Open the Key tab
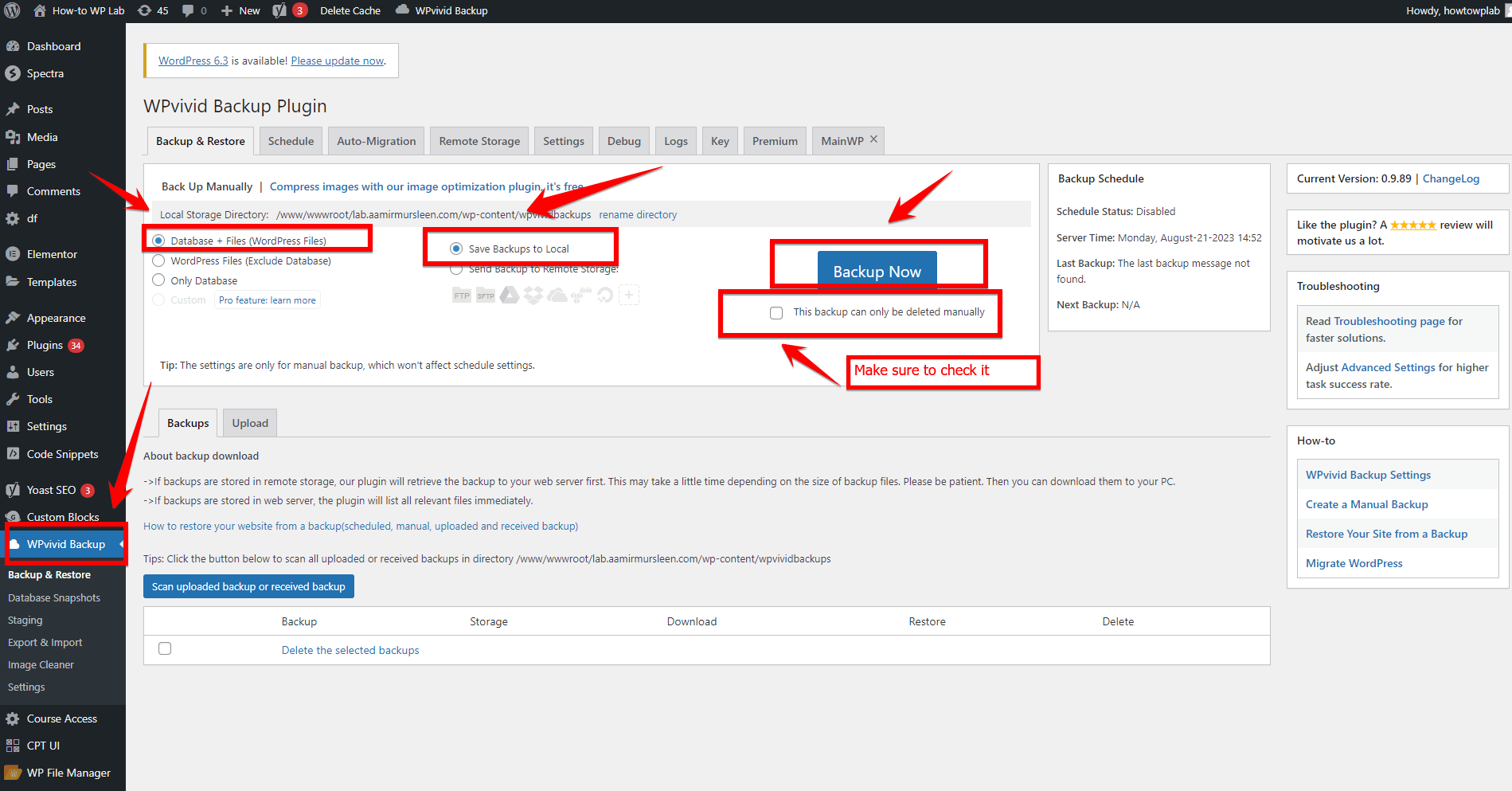The image size is (1512, 791). pyautogui.click(x=720, y=141)
